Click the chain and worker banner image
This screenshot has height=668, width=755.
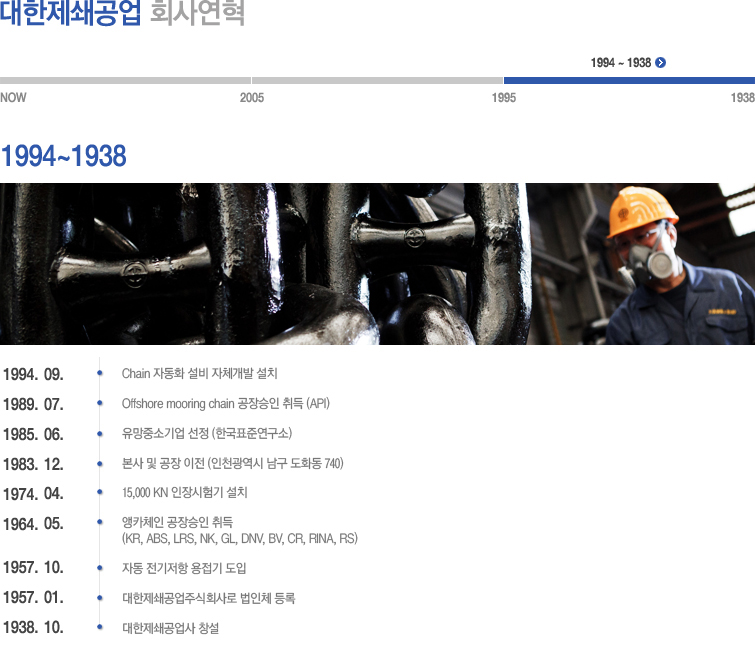point(378,264)
